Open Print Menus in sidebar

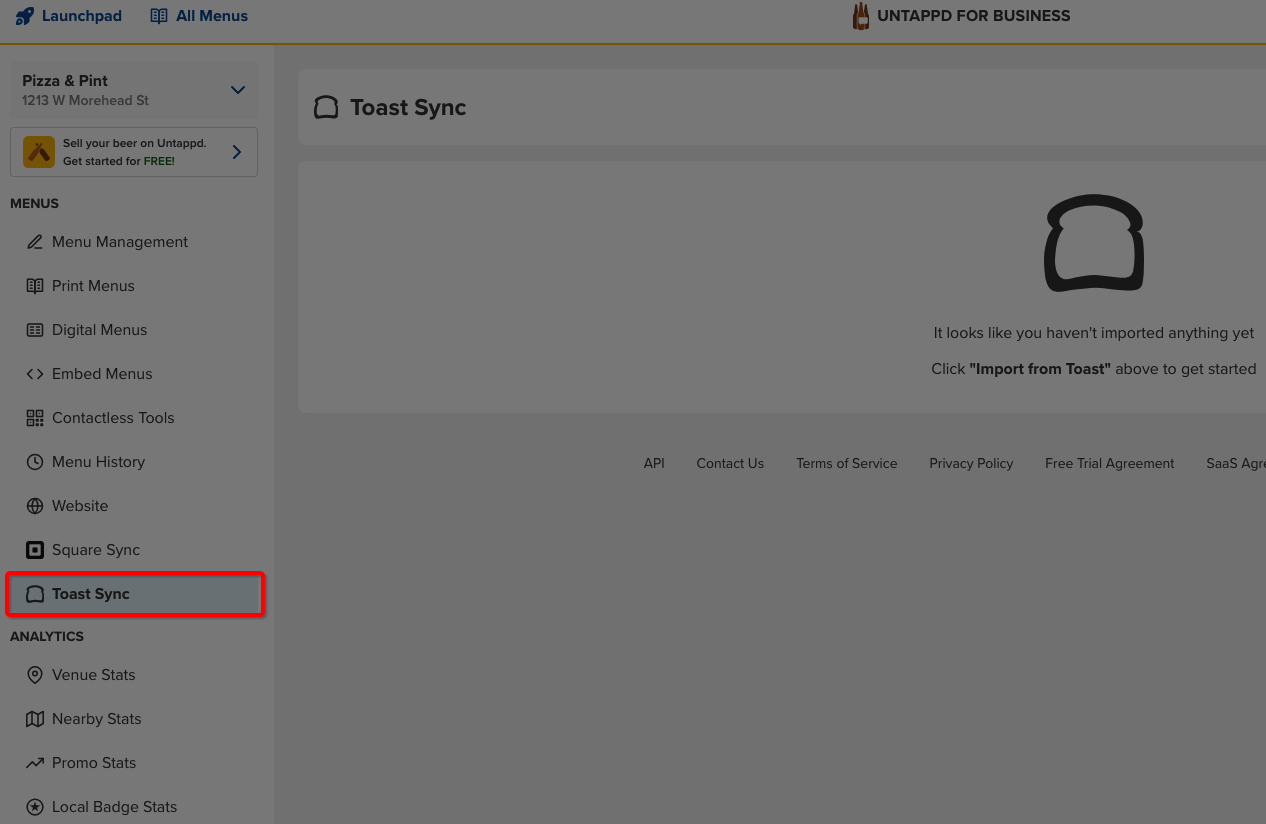click(93, 286)
